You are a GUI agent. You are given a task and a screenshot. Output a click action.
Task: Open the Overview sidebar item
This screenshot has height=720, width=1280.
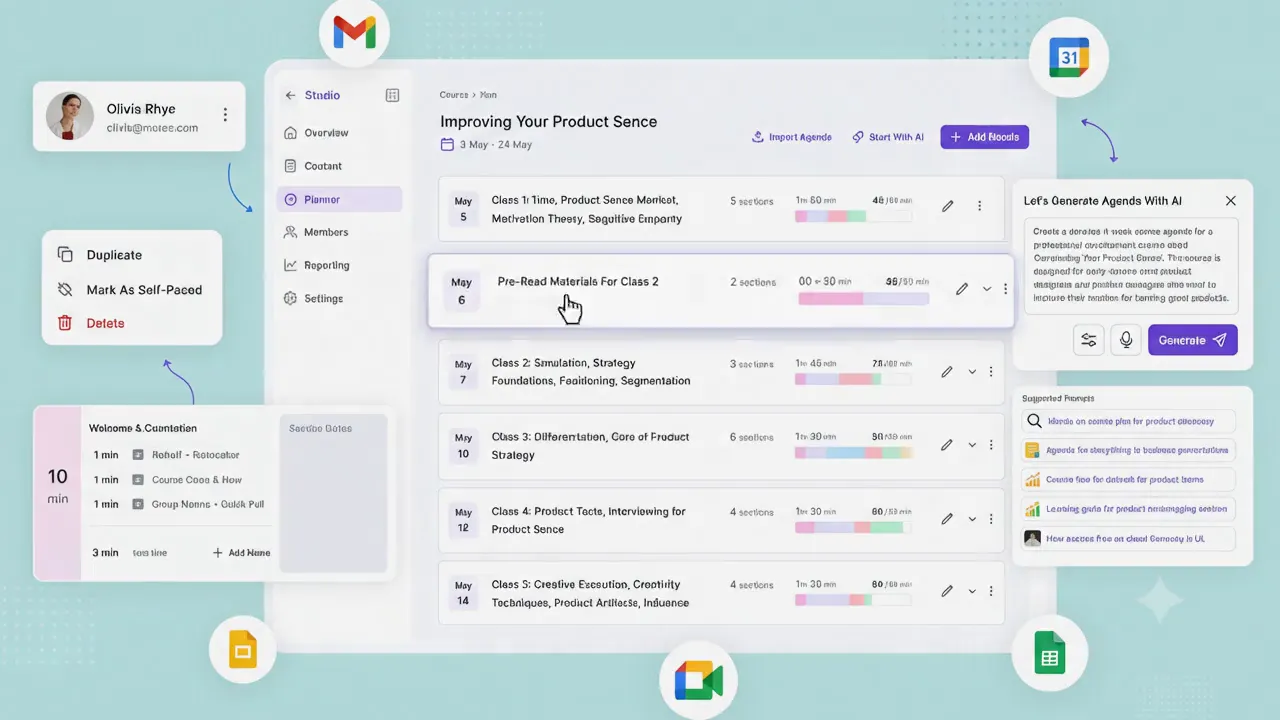(339, 133)
